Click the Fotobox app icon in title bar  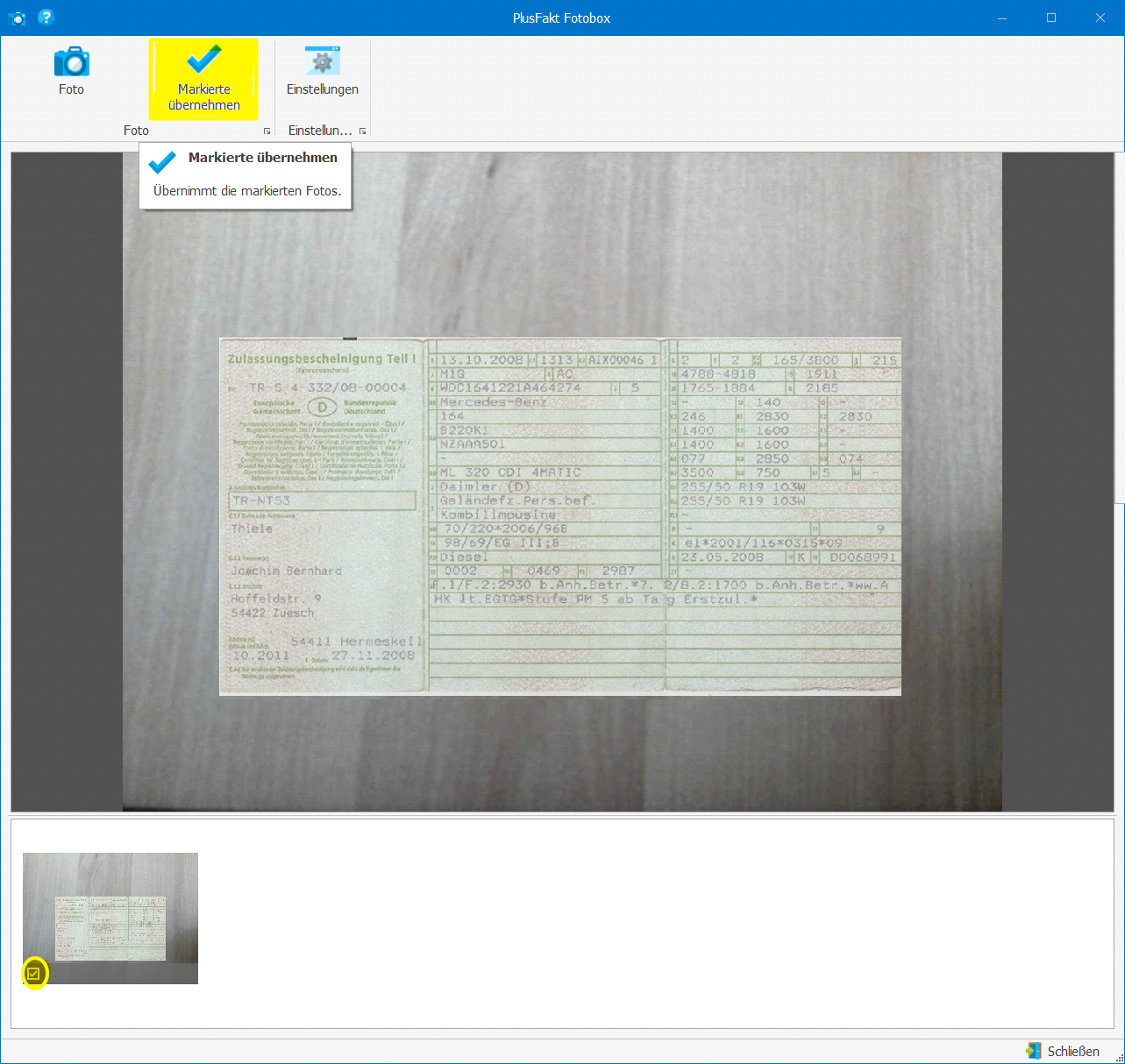click(17, 18)
